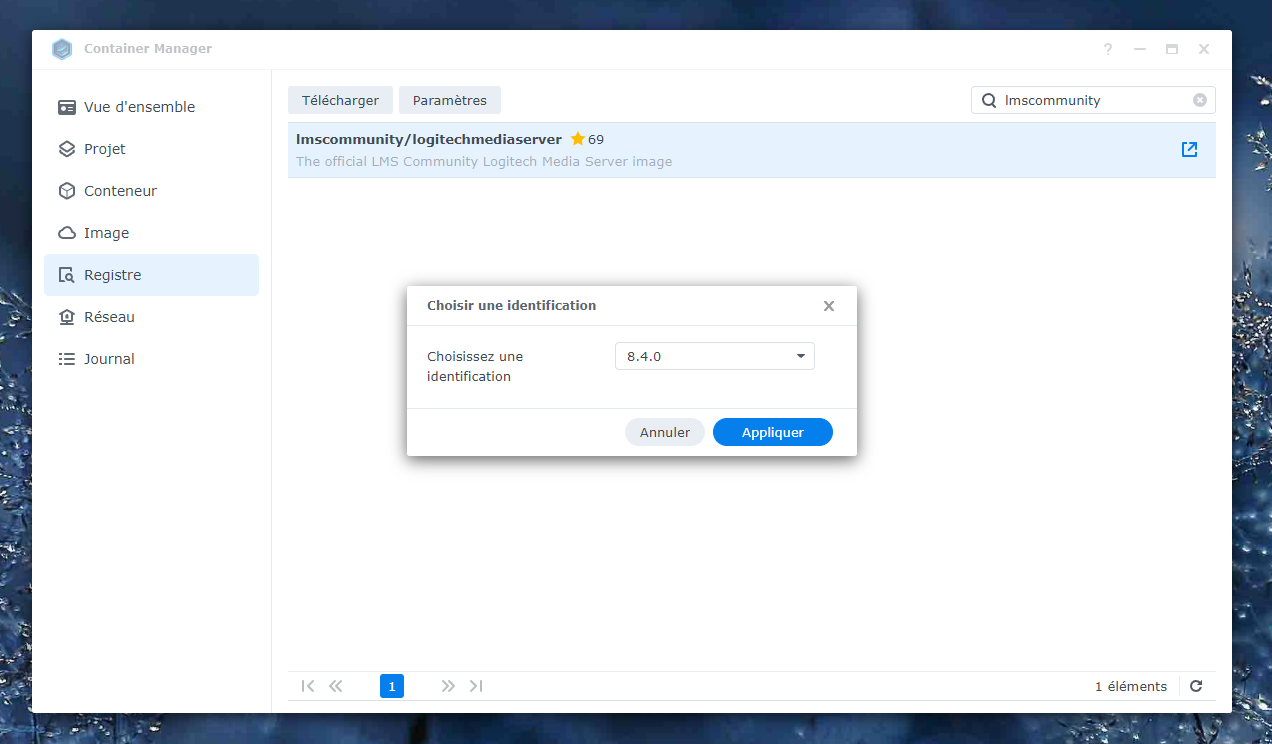Click the Vue d'ensemble sidebar icon
Screen dimensions: 1272x744
tap(67, 107)
